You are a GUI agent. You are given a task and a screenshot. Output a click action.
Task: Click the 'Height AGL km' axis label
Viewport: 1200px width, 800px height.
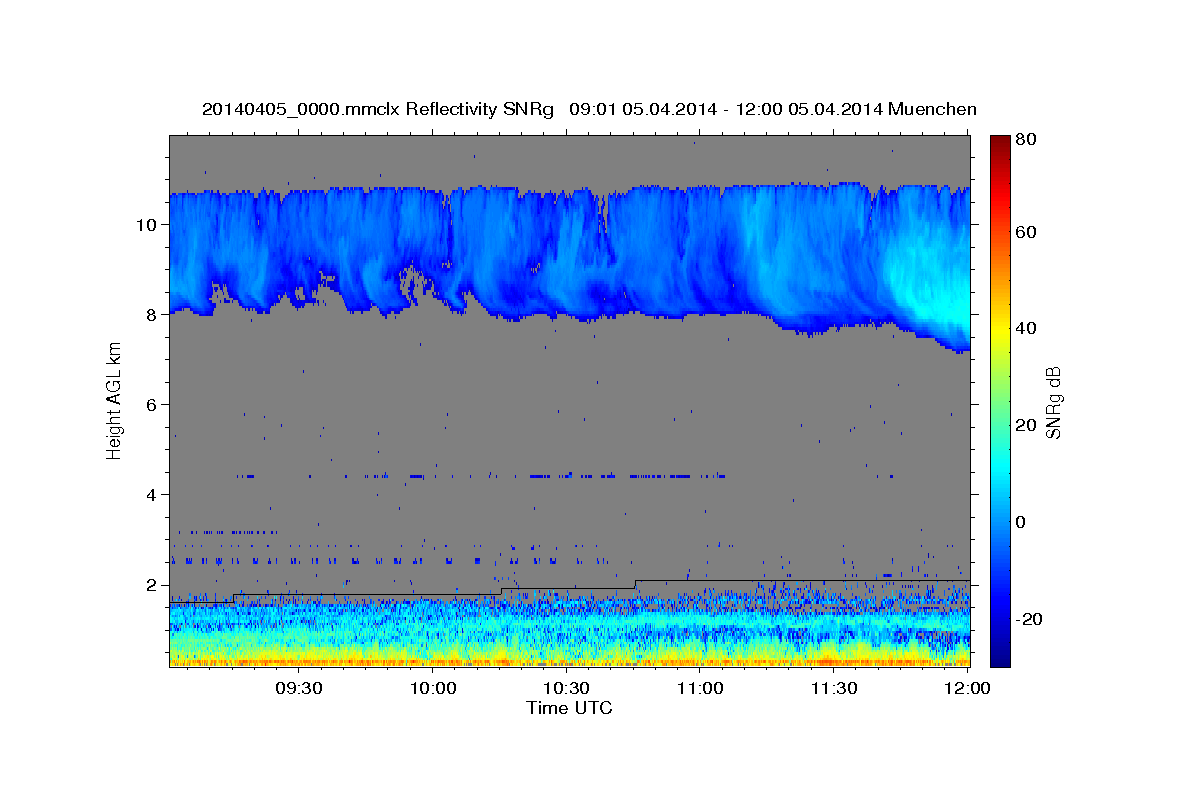click(114, 401)
